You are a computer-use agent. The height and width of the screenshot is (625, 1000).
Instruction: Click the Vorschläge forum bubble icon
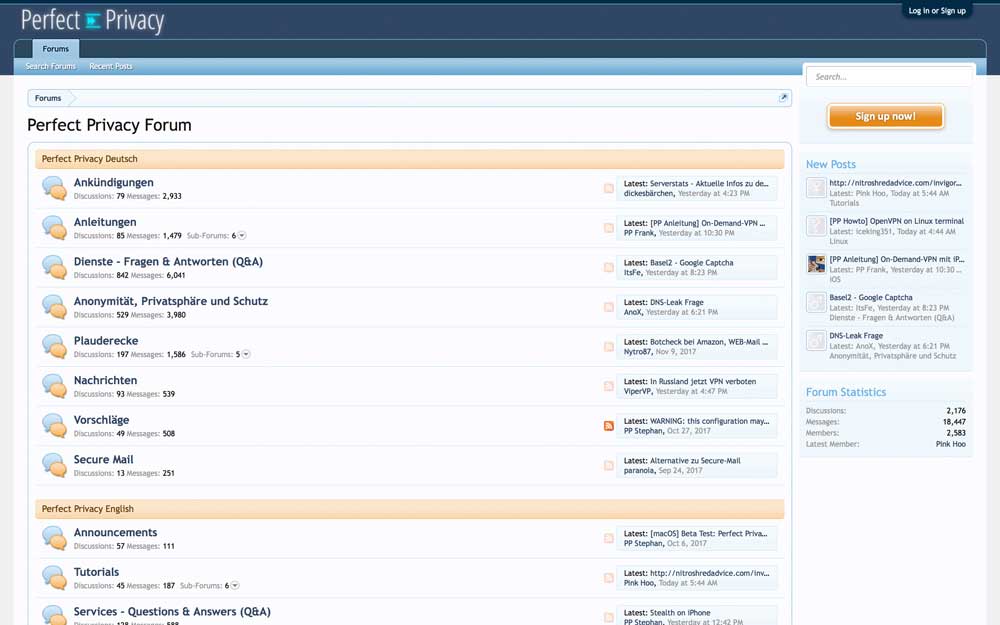click(x=54, y=425)
